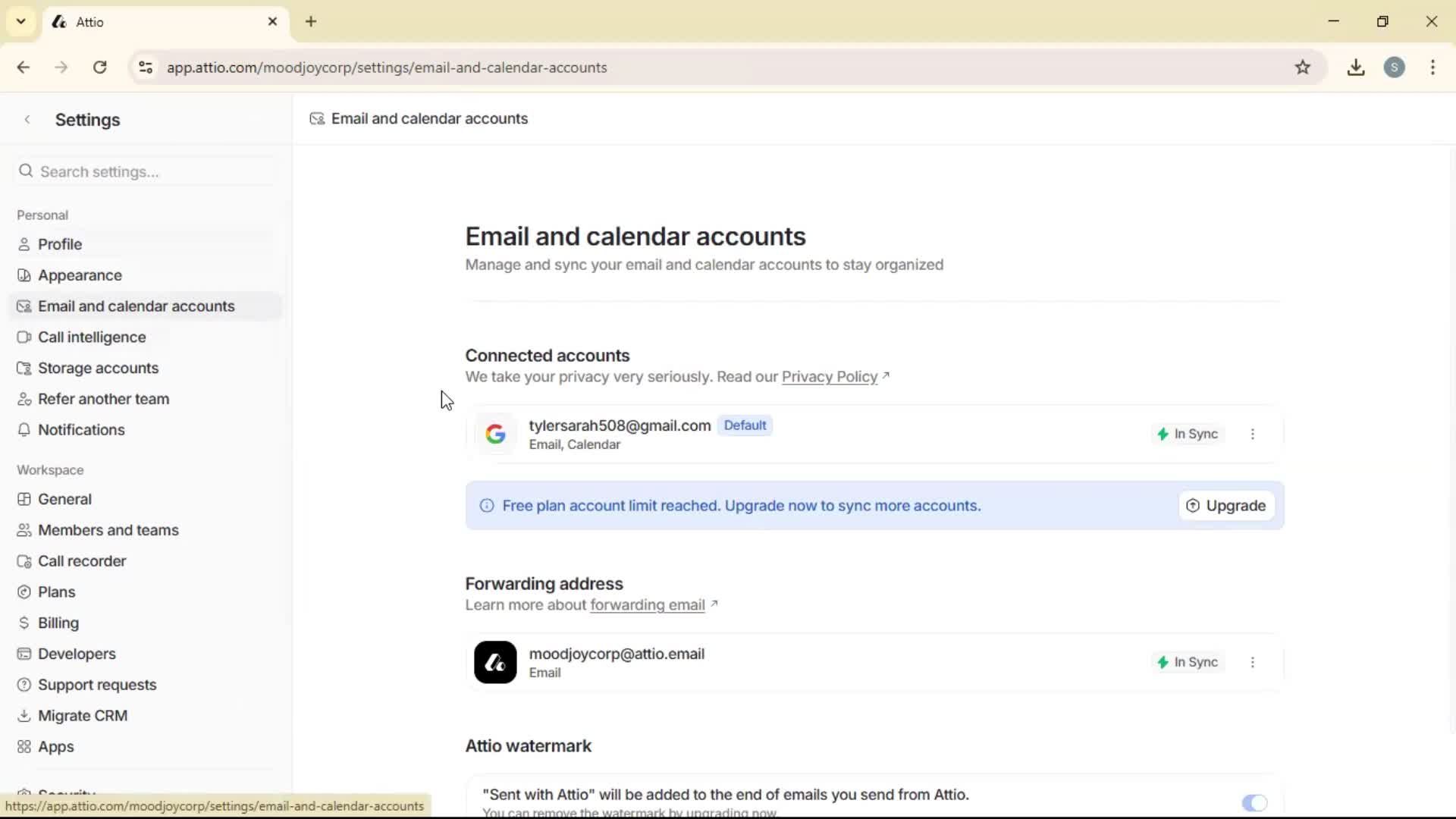Click the browser address bar URL
Screen dimensions: 1456x819
[x=387, y=67]
